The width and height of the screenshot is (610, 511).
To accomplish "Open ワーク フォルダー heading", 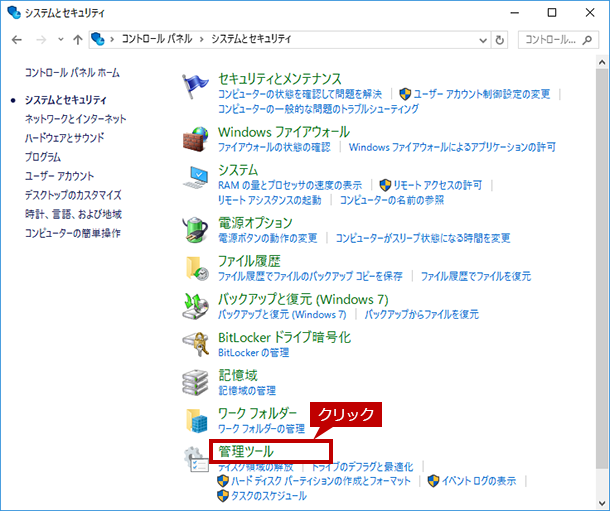I will click(258, 413).
